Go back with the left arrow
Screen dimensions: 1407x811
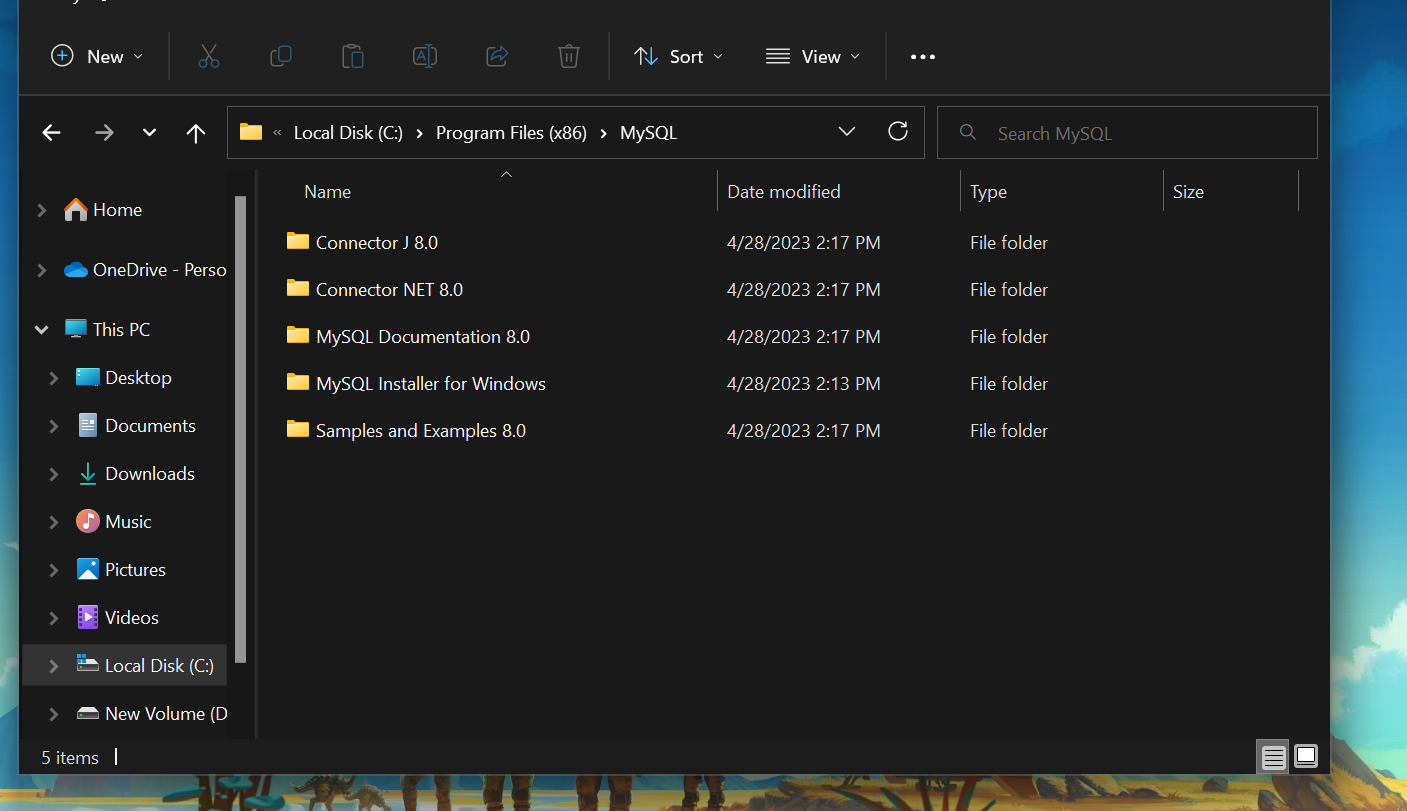[52, 133]
